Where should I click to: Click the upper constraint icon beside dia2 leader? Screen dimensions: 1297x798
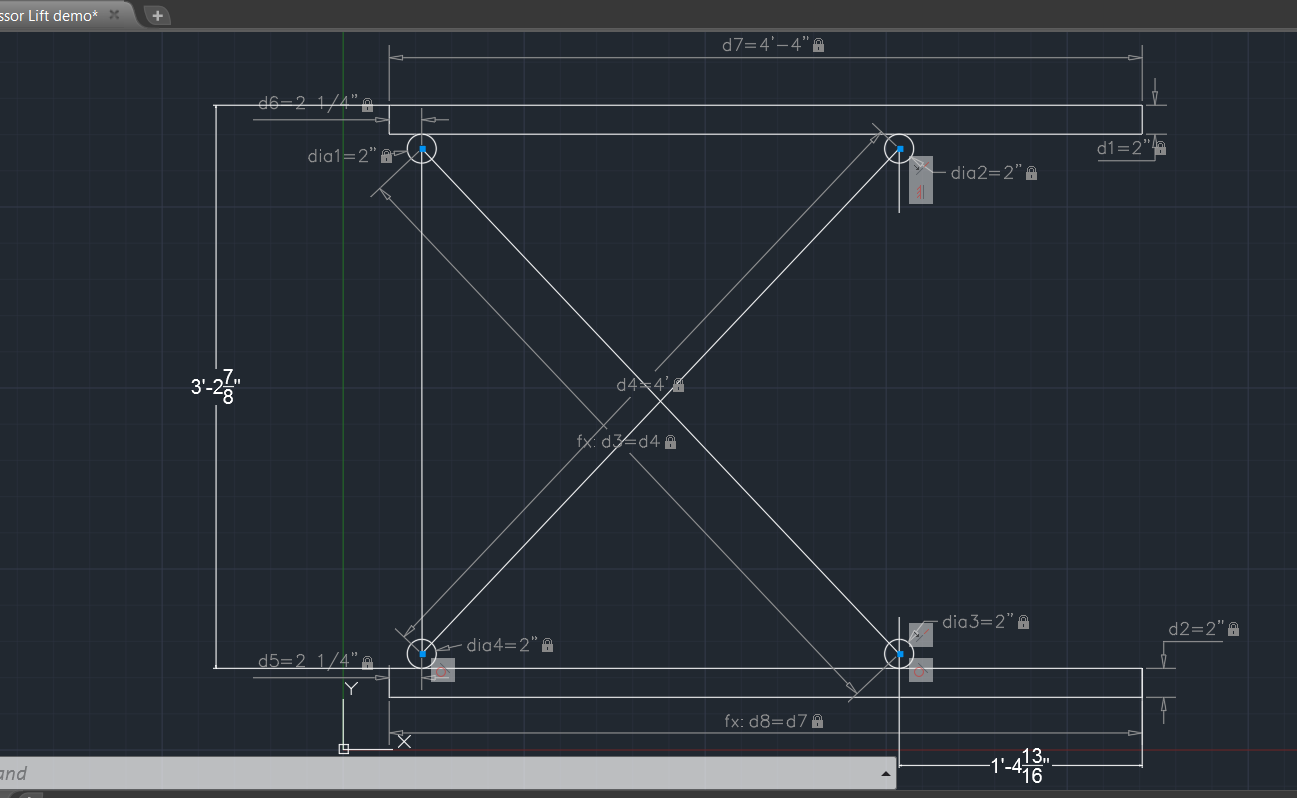click(x=921, y=168)
